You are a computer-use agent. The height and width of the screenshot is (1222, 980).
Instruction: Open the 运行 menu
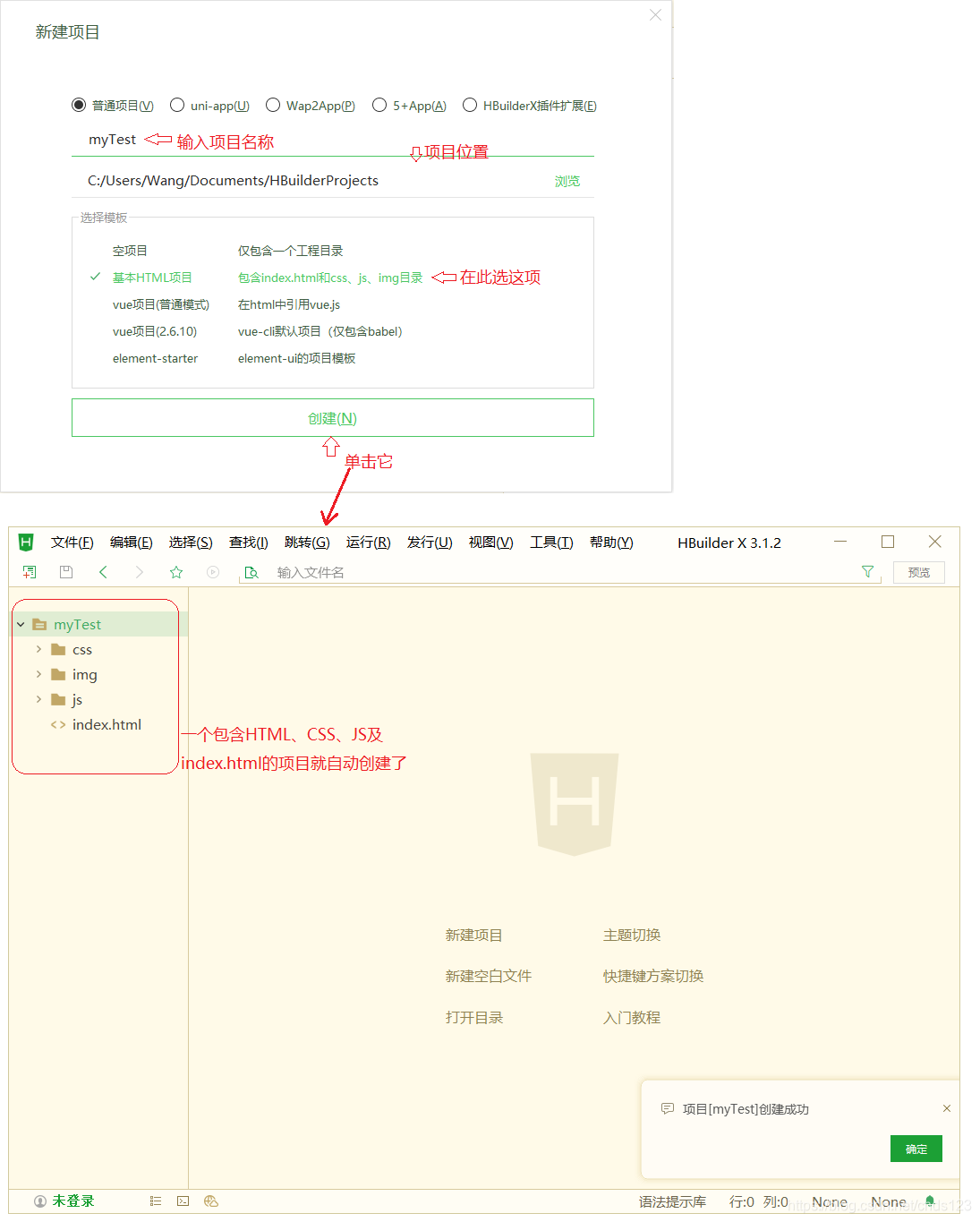369,543
